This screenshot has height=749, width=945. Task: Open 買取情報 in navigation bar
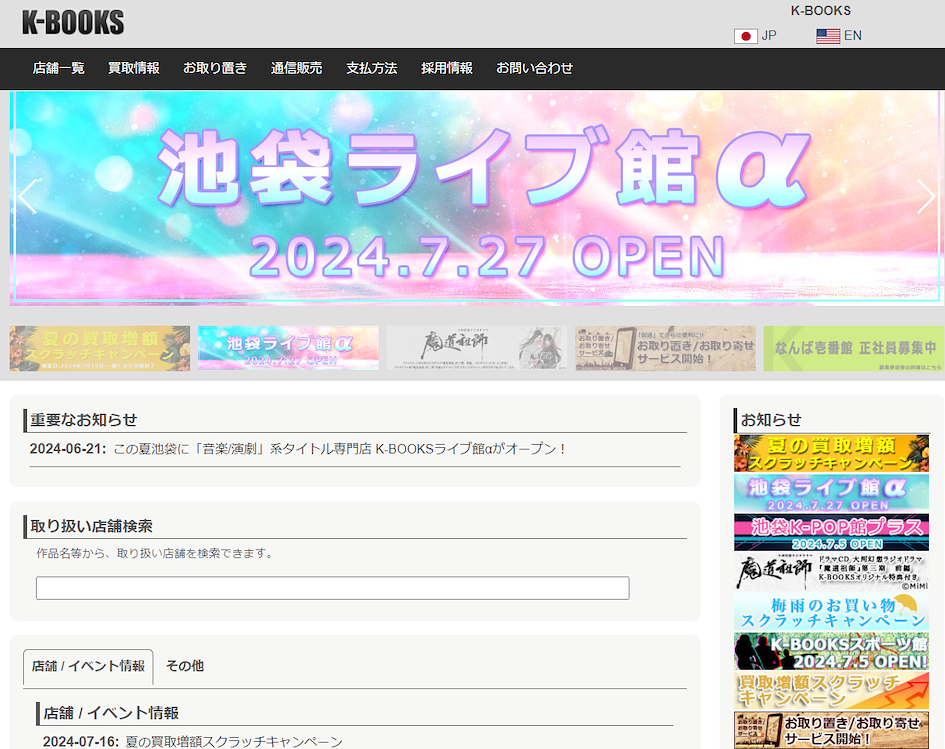(134, 68)
